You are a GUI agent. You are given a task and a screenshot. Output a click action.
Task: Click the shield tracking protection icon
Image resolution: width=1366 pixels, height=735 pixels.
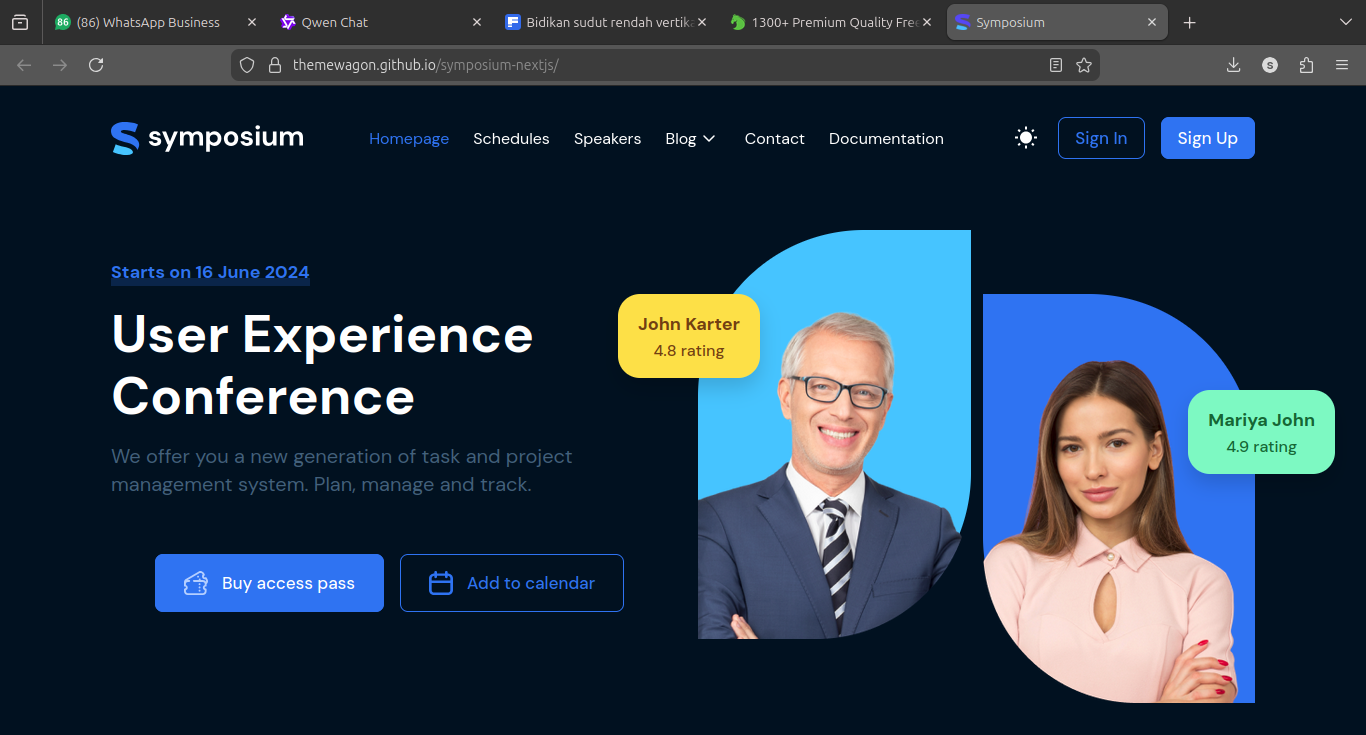[x=248, y=65]
